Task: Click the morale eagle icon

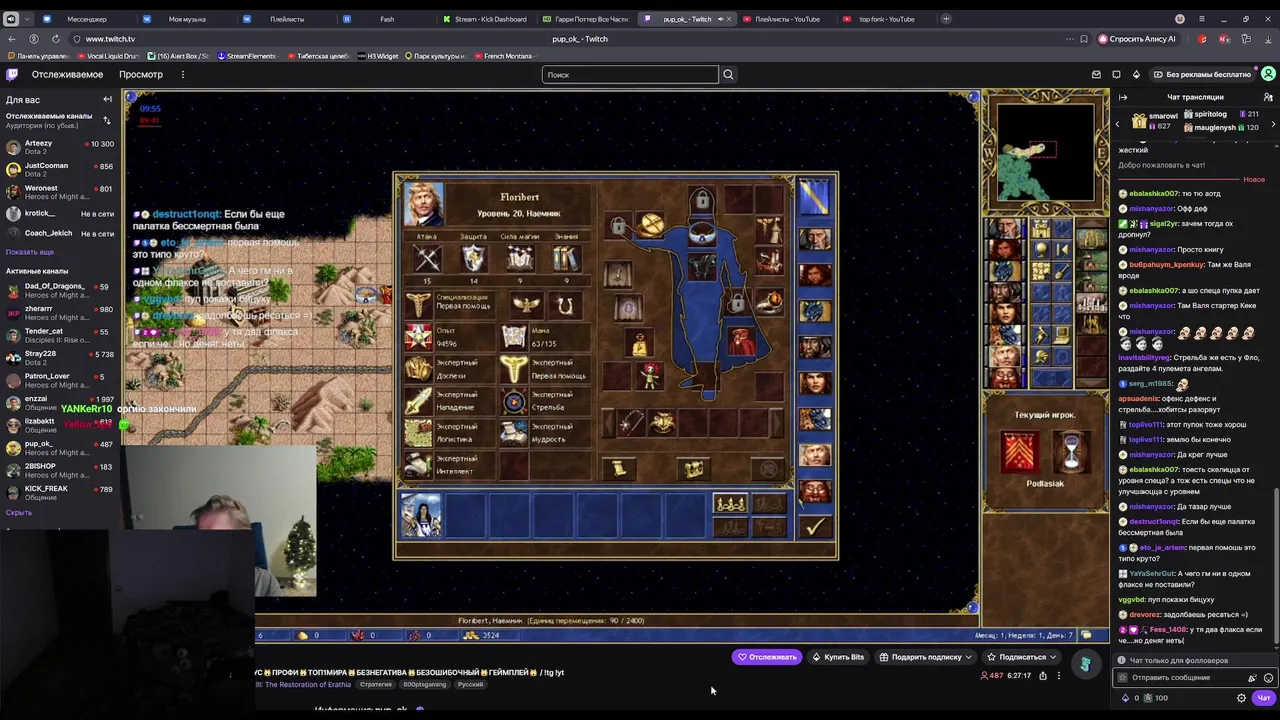Action: [x=526, y=305]
